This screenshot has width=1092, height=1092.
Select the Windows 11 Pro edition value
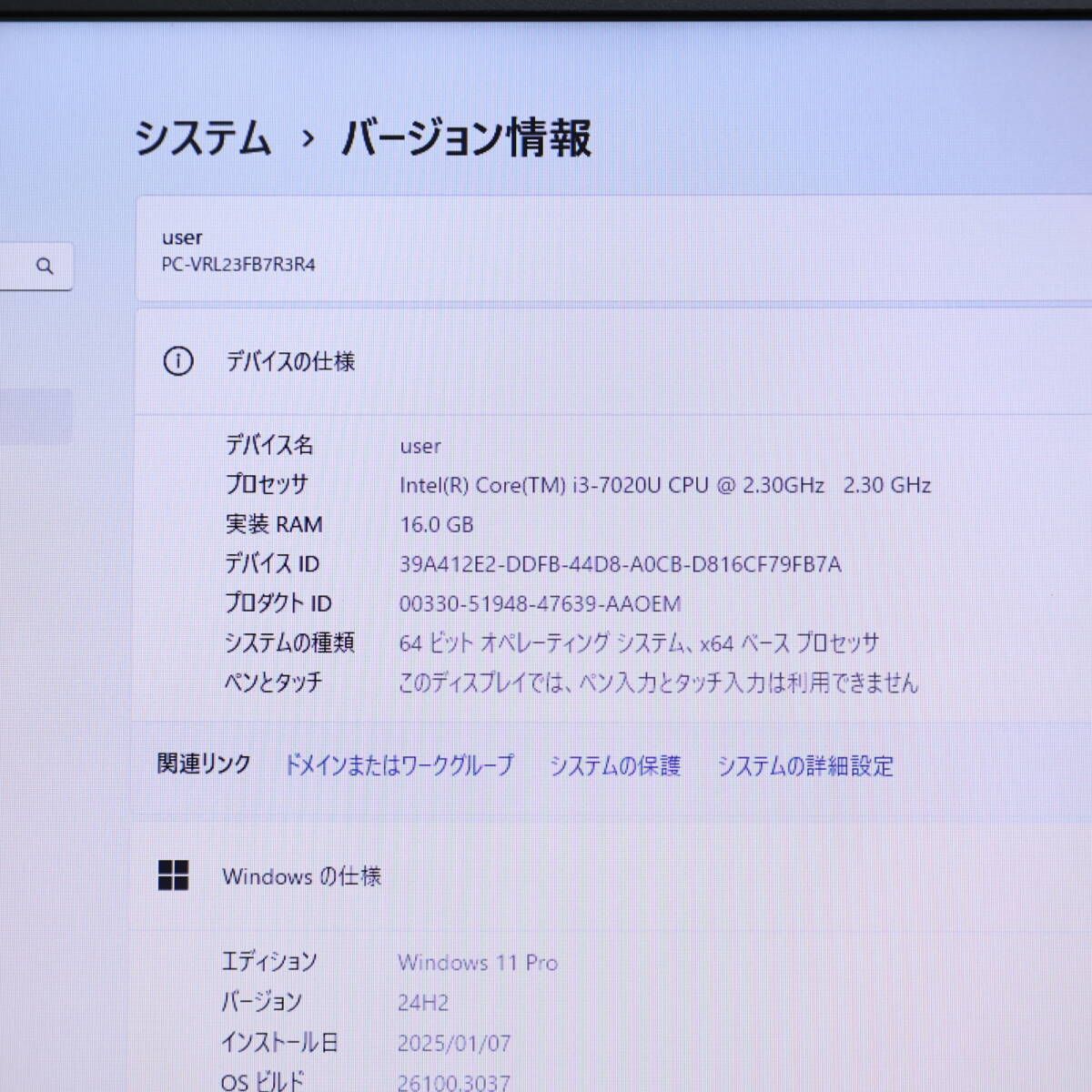(x=478, y=962)
